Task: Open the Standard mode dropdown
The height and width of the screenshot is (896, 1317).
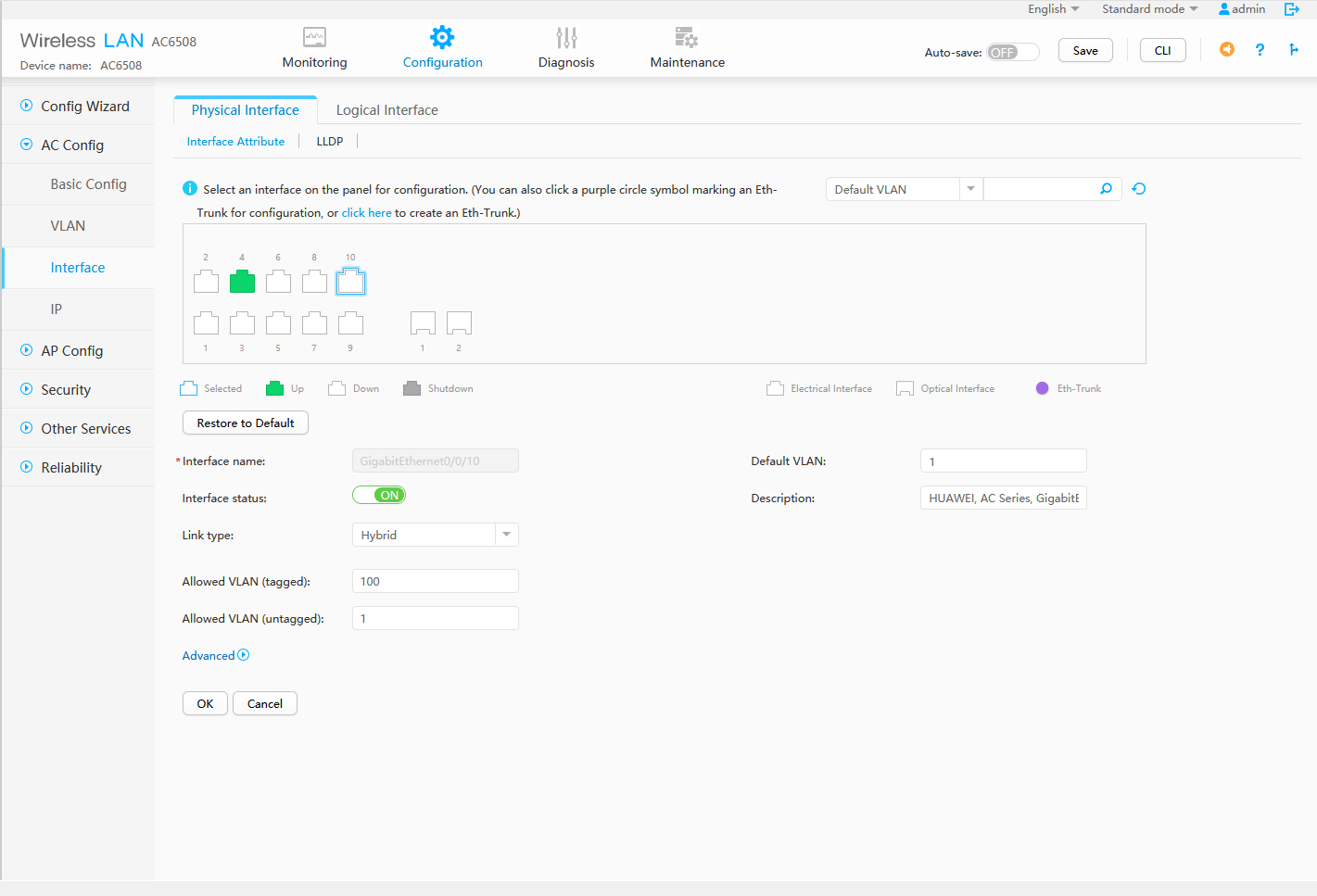Action: coord(1149,9)
